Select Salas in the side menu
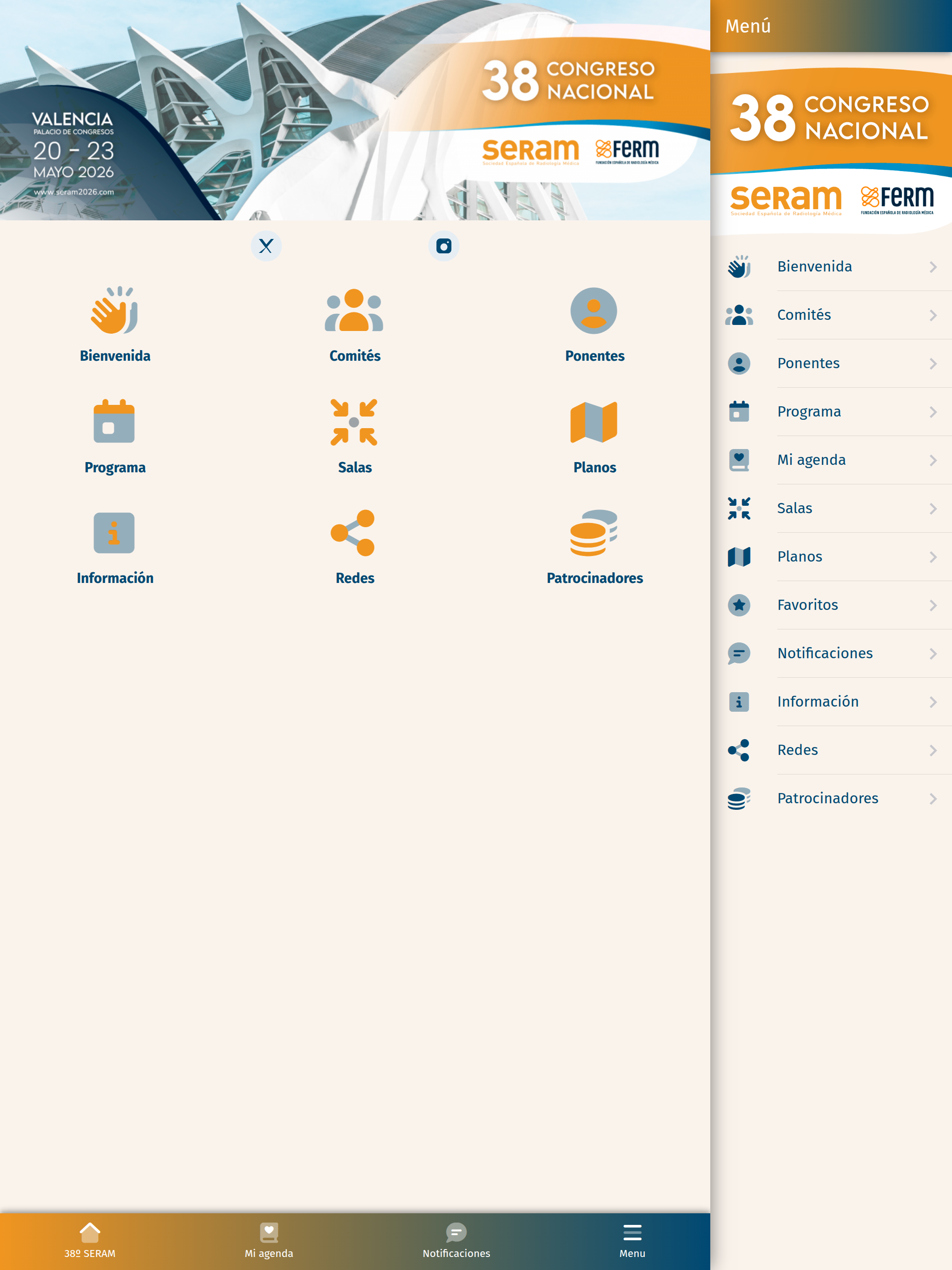This screenshot has height=1270, width=952. point(831,509)
